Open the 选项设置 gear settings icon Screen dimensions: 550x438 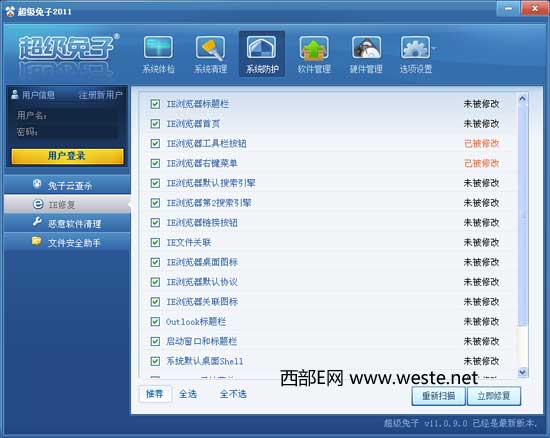click(x=415, y=48)
